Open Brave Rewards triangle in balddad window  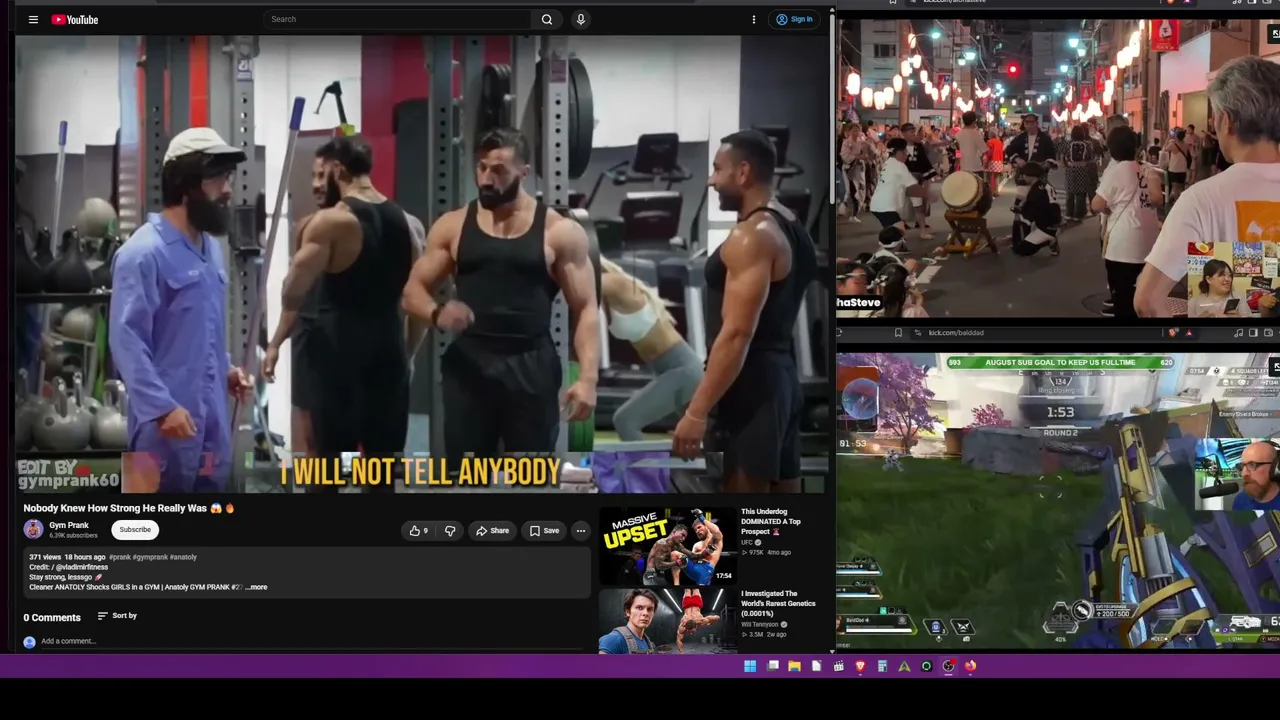click(1189, 333)
